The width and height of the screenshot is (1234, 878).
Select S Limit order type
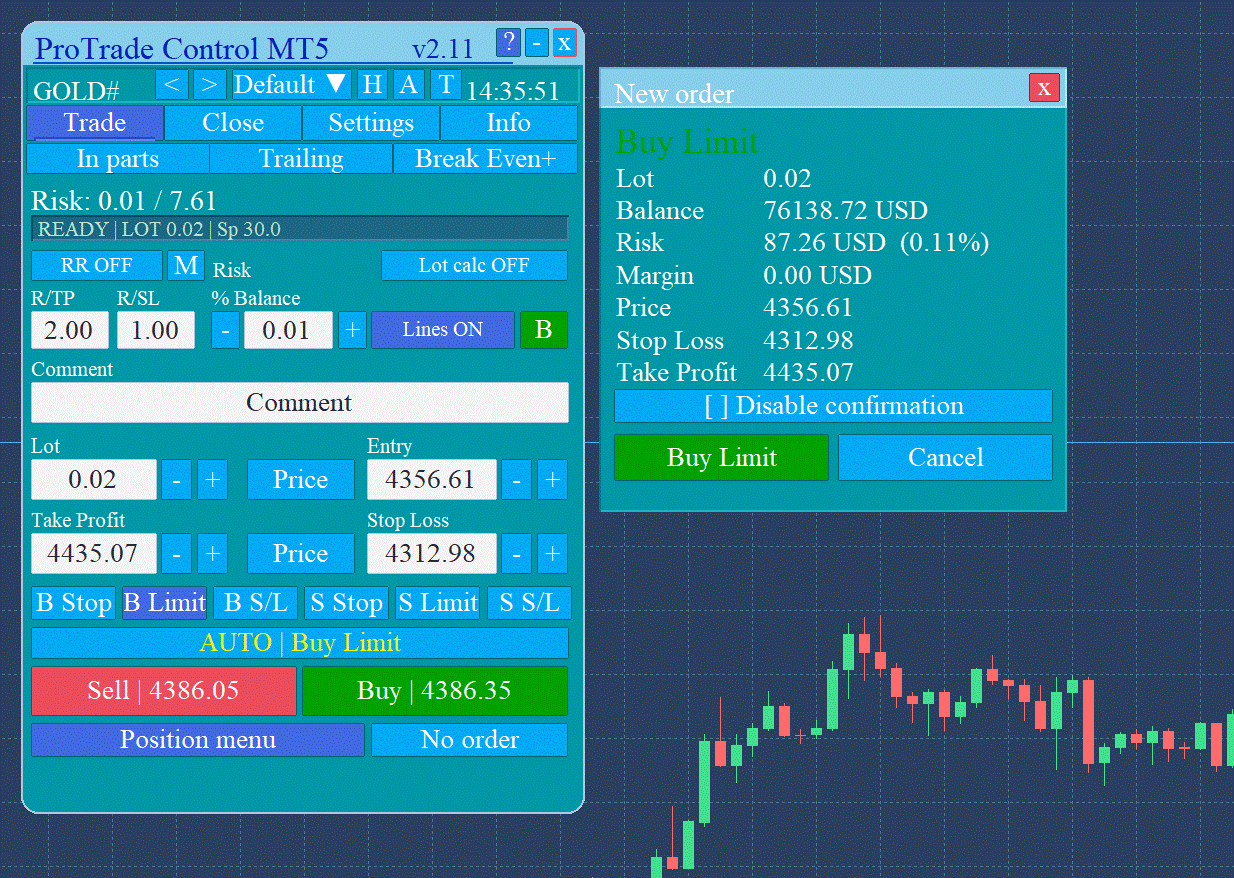438,603
